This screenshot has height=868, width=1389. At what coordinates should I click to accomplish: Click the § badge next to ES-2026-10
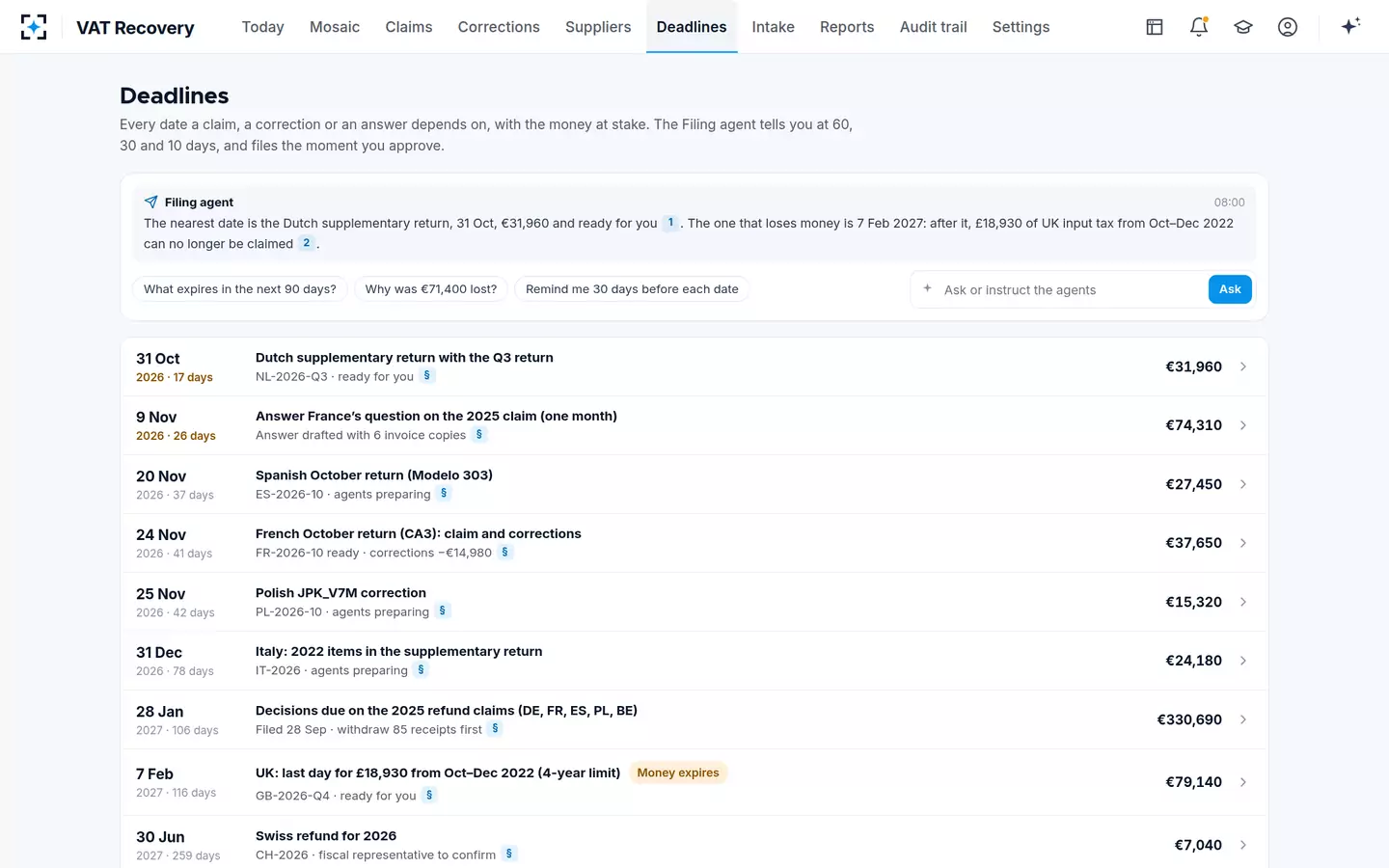444,493
